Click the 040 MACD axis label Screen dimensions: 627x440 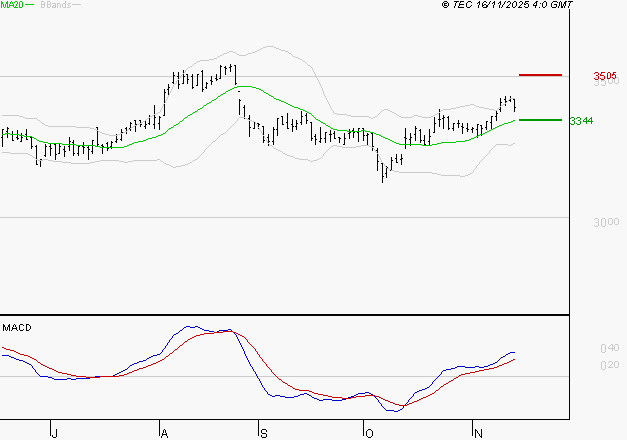(610, 348)
